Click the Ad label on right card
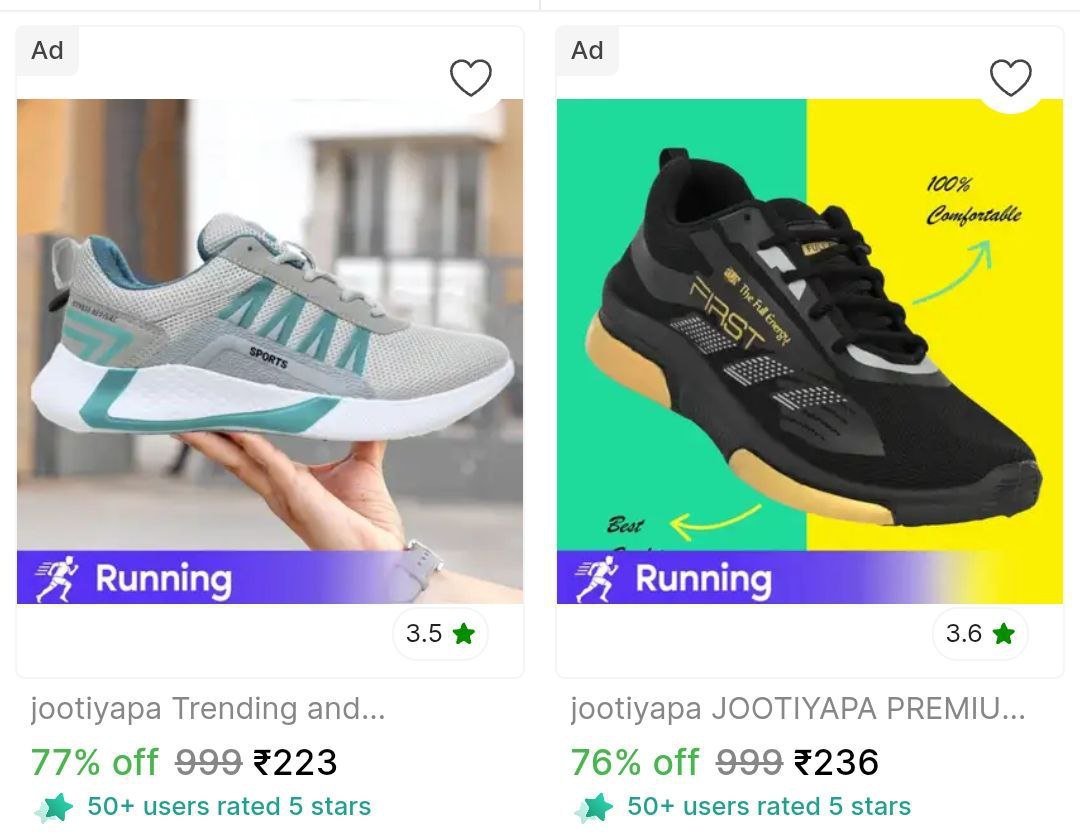Screen dimensions: 1080x839 (587, 50)
